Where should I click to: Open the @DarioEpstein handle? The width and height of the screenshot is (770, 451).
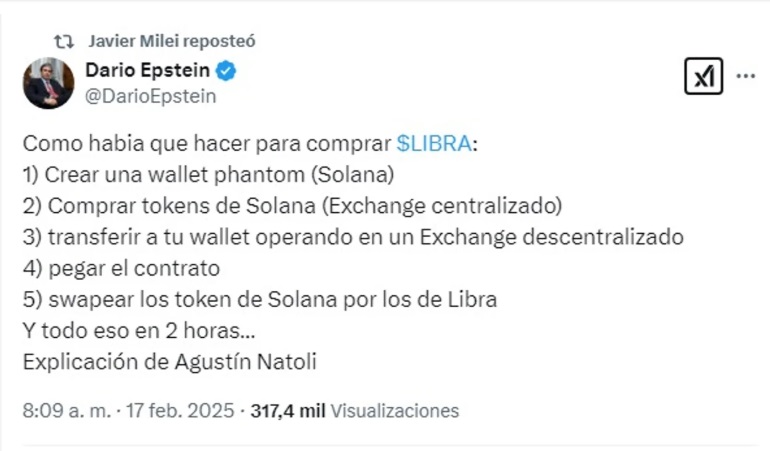click(150, 96)
